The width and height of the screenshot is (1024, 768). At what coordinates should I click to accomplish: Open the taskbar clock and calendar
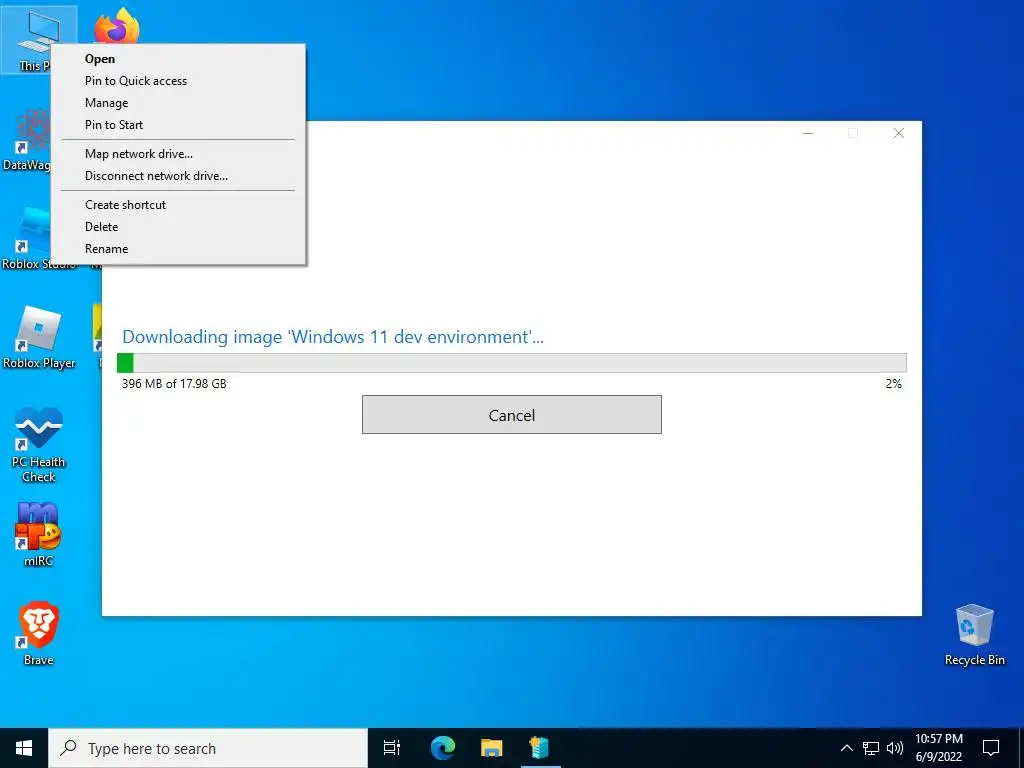click(x=938, y=748)
